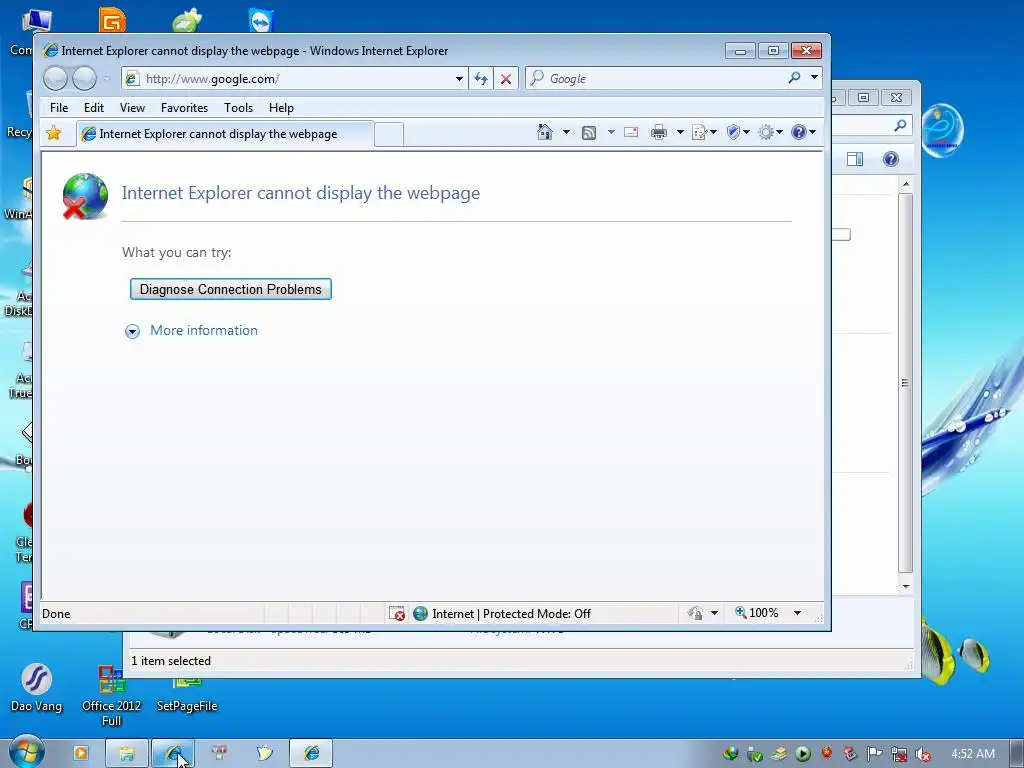
Task: Click '1 item selected' status in Explorer
Action: (x=170, y=661)
